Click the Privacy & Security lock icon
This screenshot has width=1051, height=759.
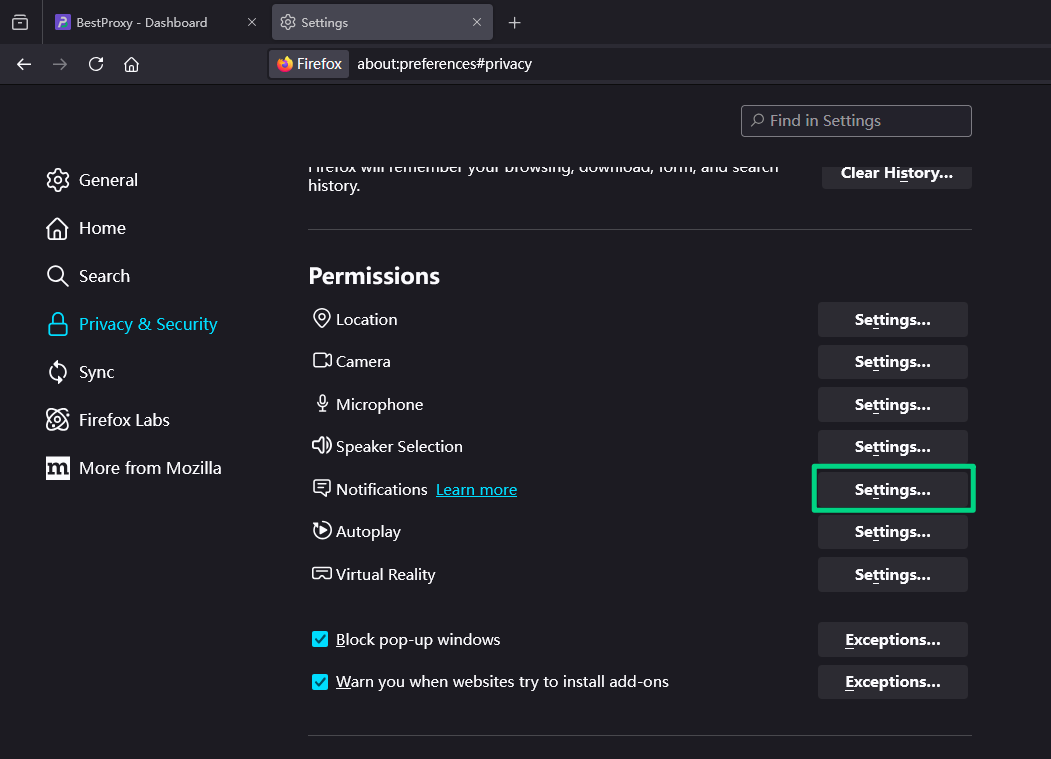tap(58, 325)
